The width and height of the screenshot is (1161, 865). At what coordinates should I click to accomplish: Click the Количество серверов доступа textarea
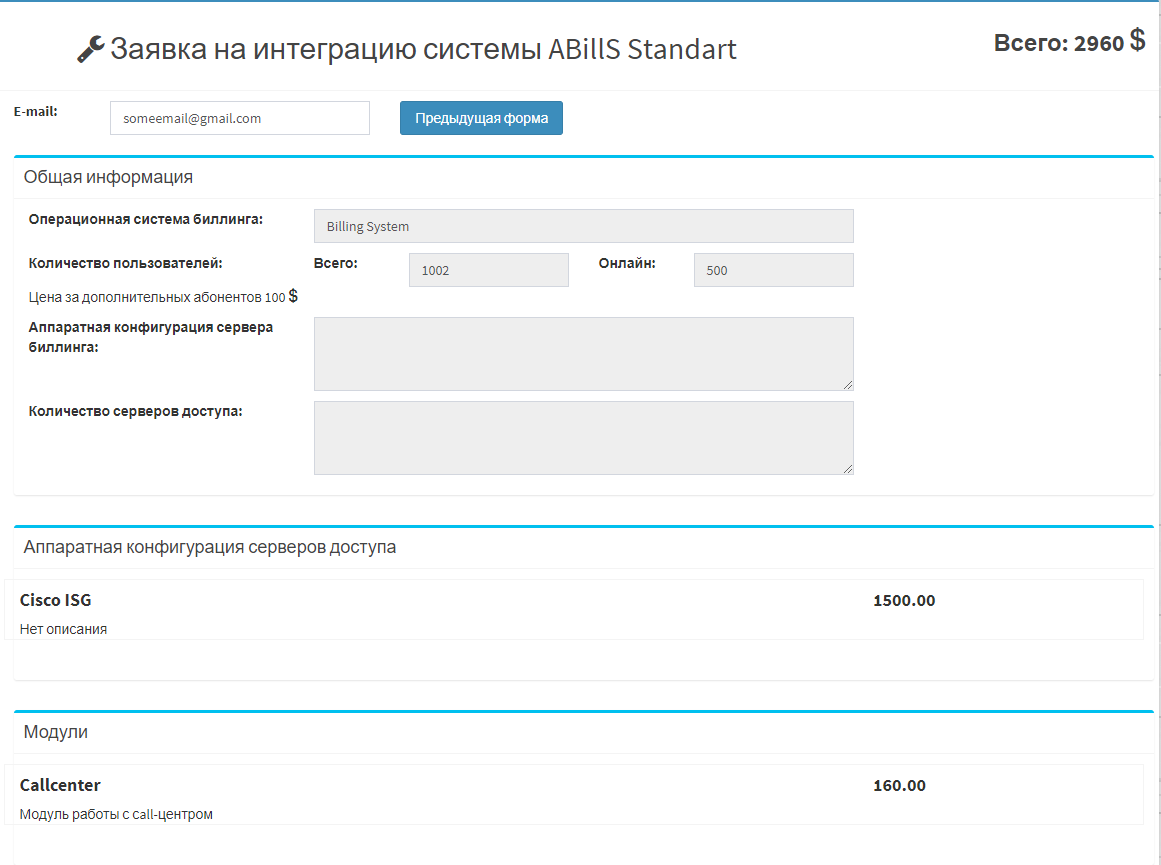(x=583, y=438)
